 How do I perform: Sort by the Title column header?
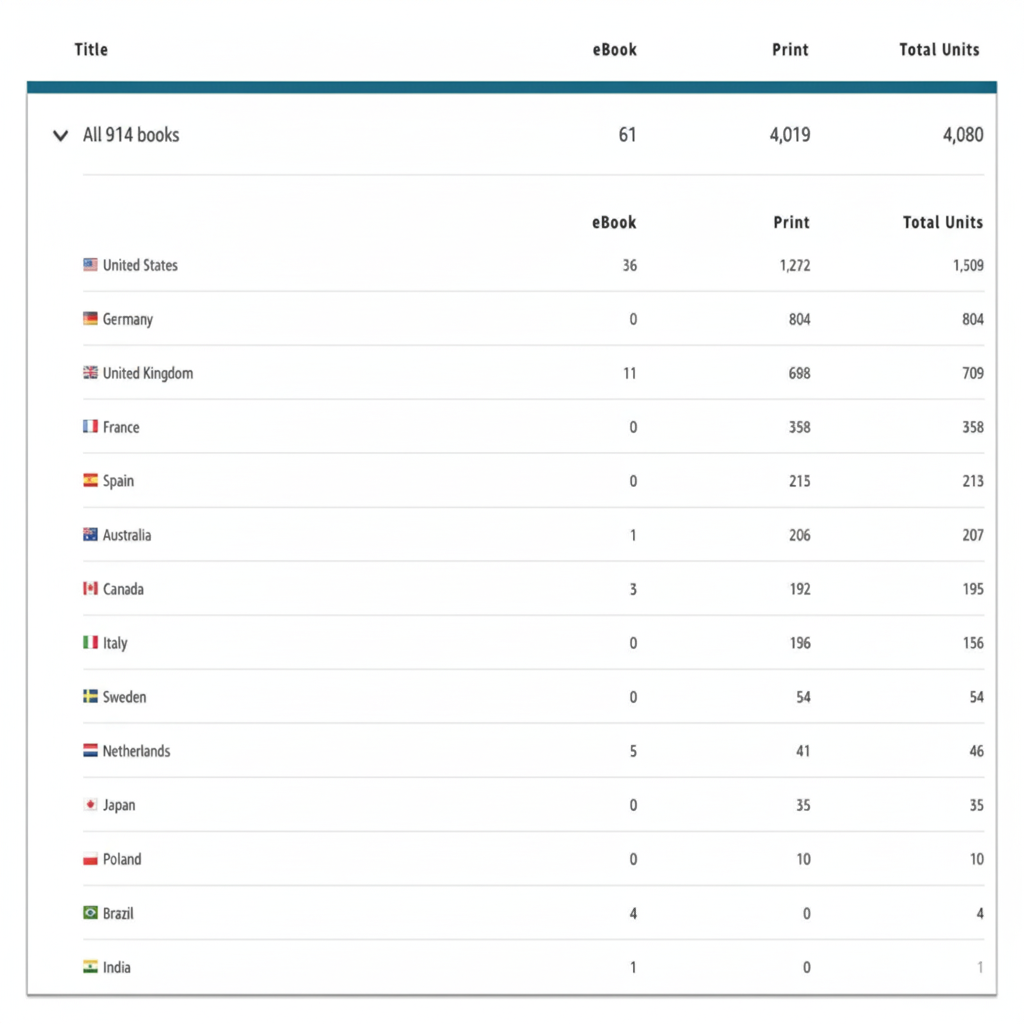coord(91,50)
